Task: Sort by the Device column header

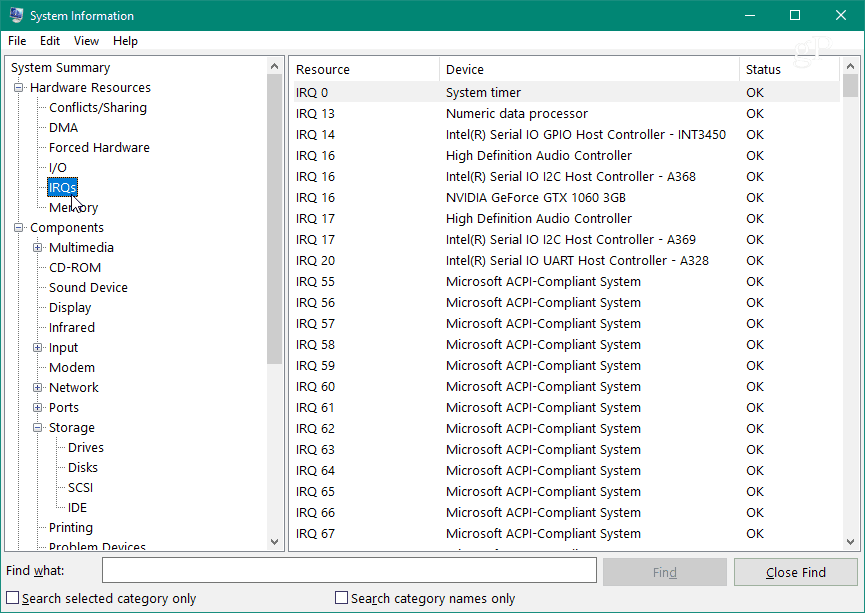Action: pos(589,70)
